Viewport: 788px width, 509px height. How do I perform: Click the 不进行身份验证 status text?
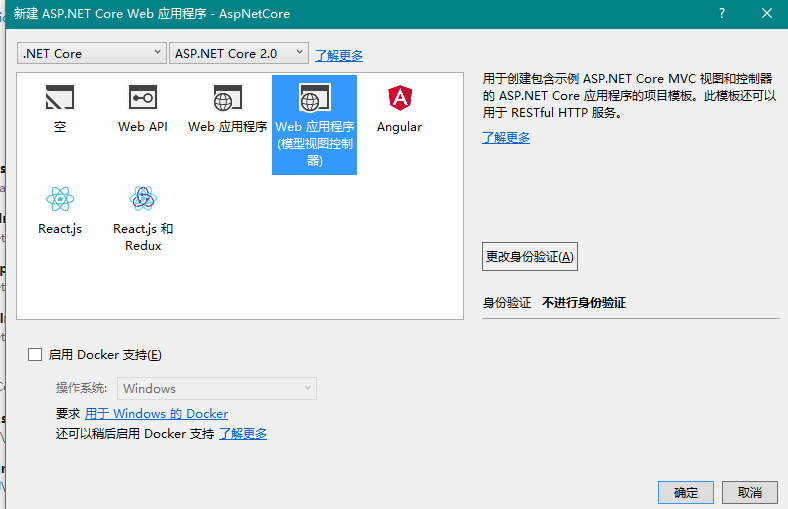[584, 303]
